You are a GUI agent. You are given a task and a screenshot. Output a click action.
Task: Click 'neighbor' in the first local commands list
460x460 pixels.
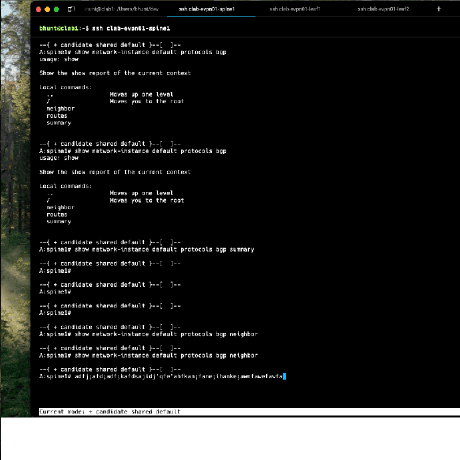pyautogui.click(x=60, y=109)
